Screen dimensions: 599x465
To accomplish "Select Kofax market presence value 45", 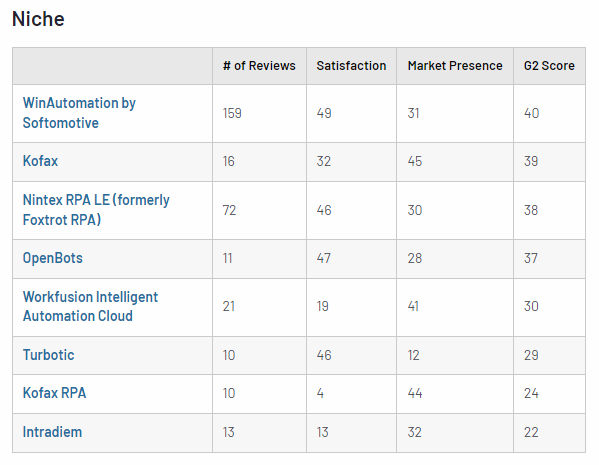I will pos(415,161).
